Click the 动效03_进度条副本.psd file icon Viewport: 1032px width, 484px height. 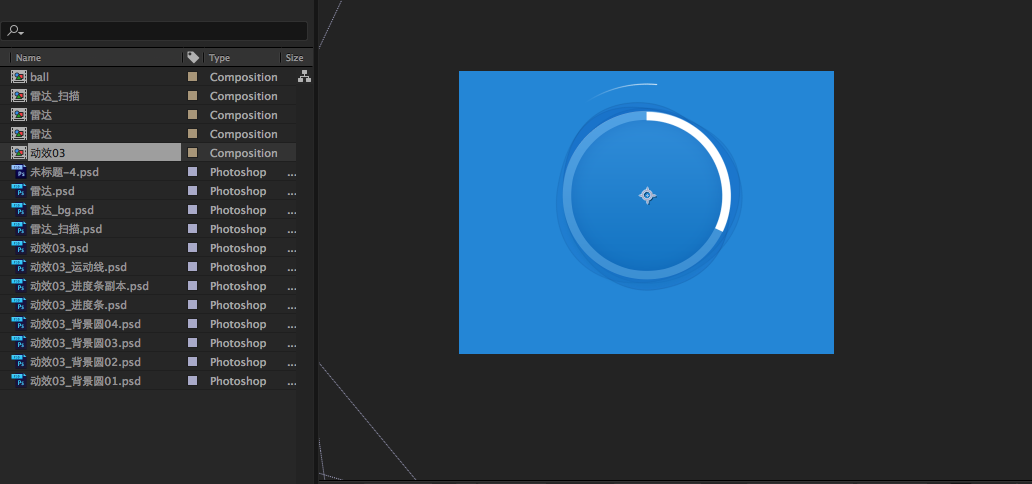click(x=18, y=286)
